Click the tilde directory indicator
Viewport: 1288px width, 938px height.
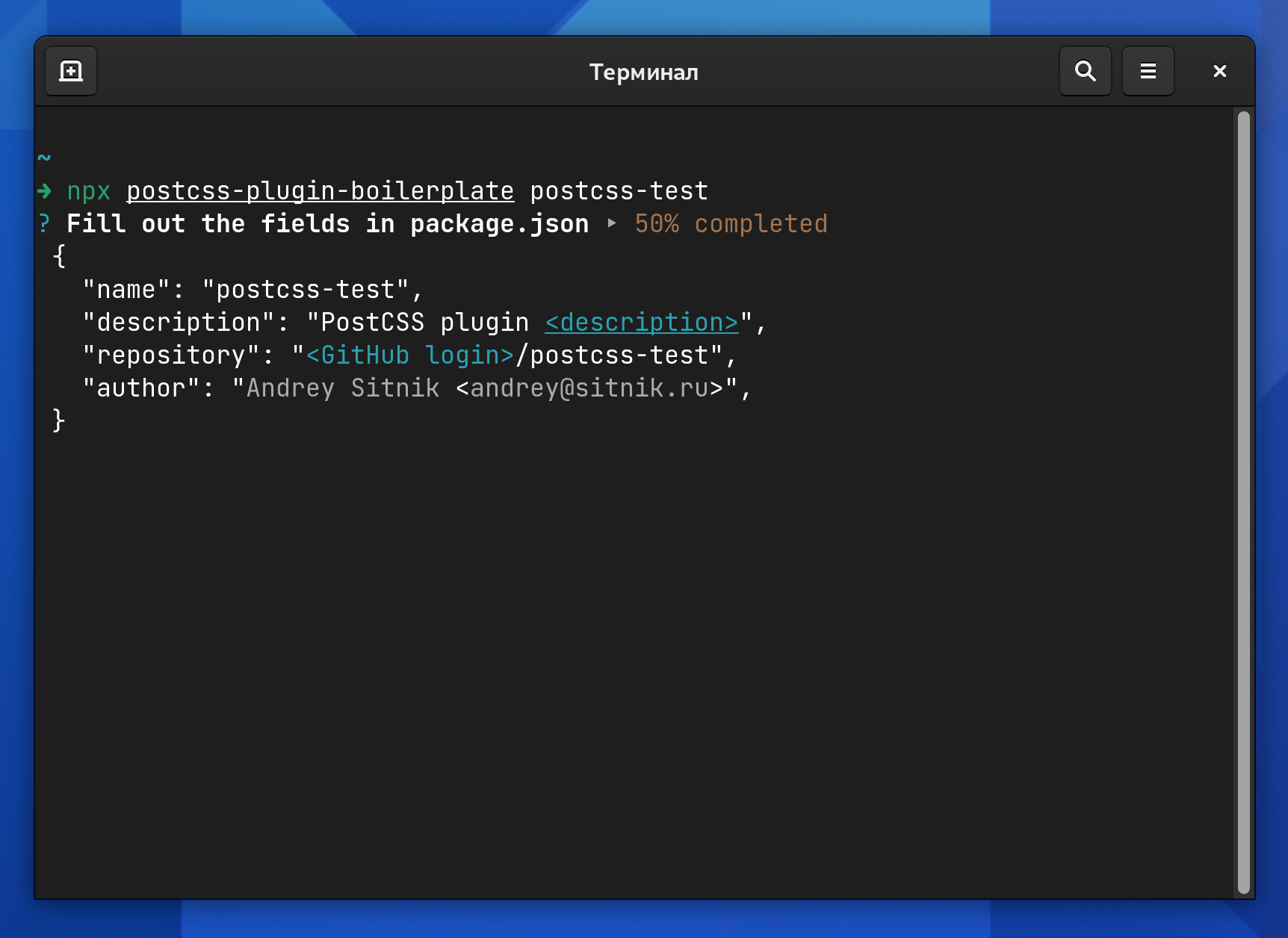tap(44, 158)
